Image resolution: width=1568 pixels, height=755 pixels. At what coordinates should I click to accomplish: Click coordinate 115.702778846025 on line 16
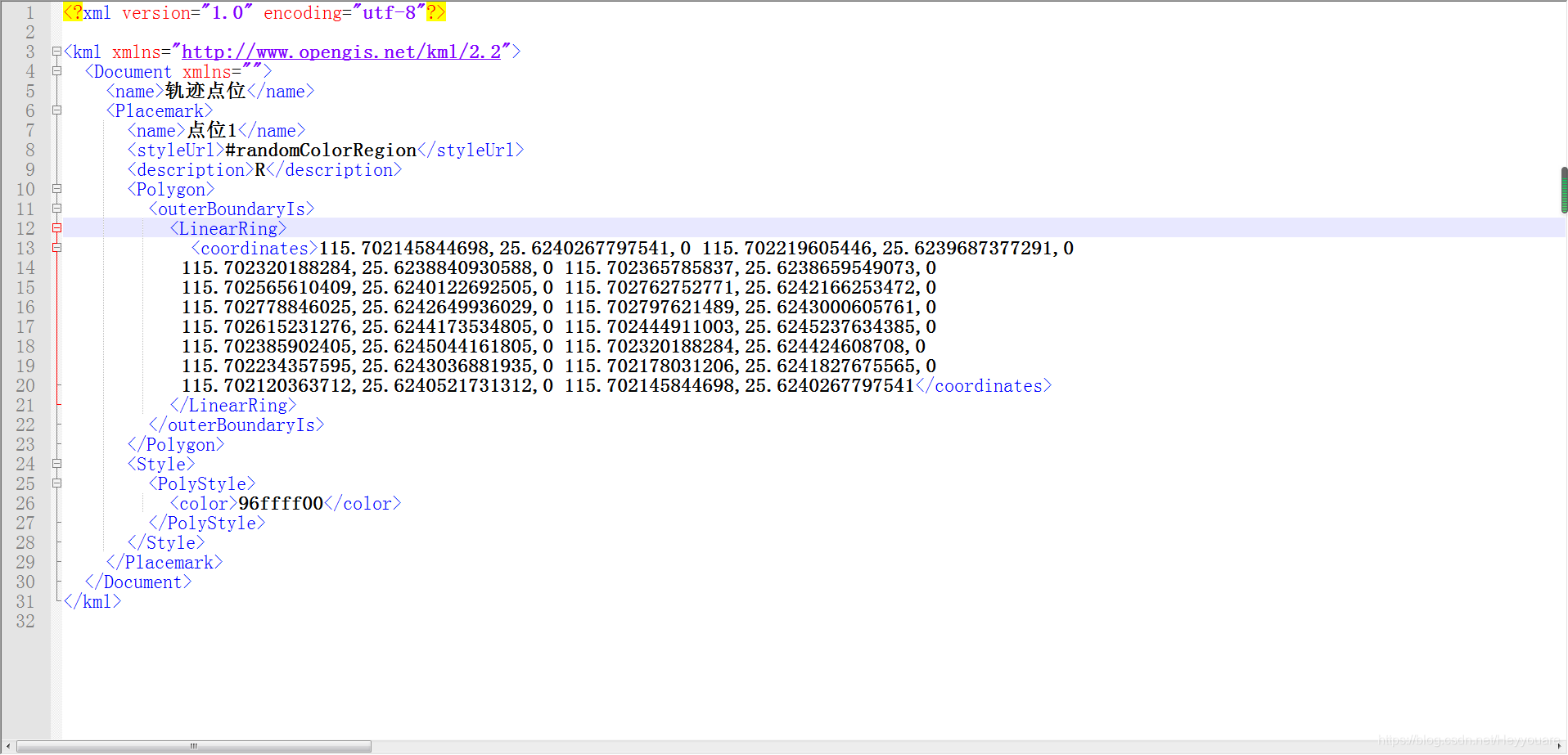pos(266,308)
